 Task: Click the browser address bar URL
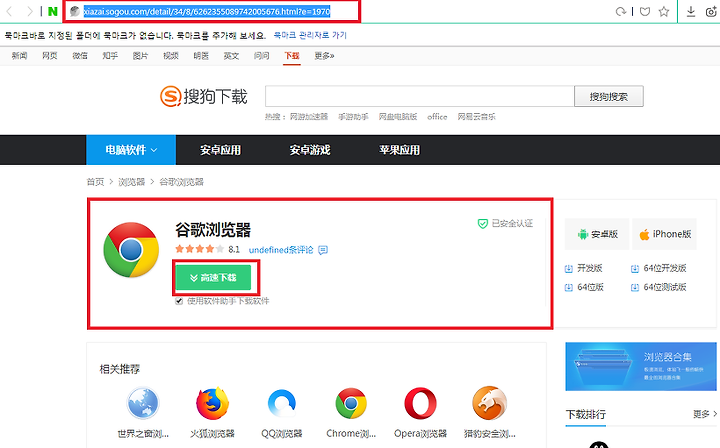pyautogui.click(x=207, y=11)
